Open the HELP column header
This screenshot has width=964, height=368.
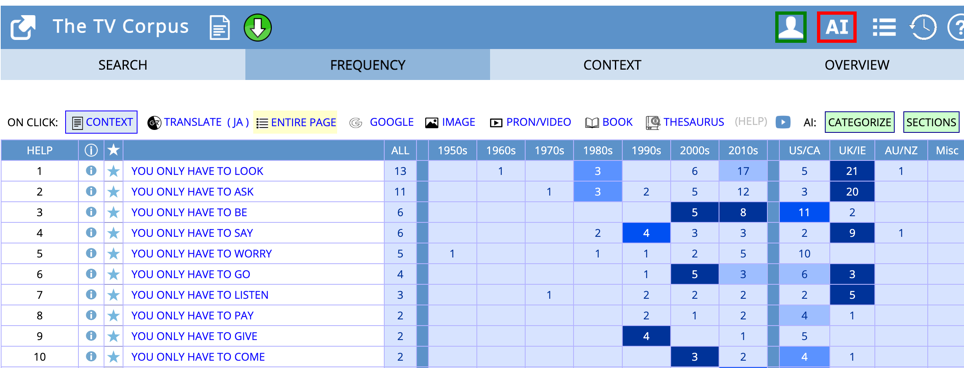[40, 151]
